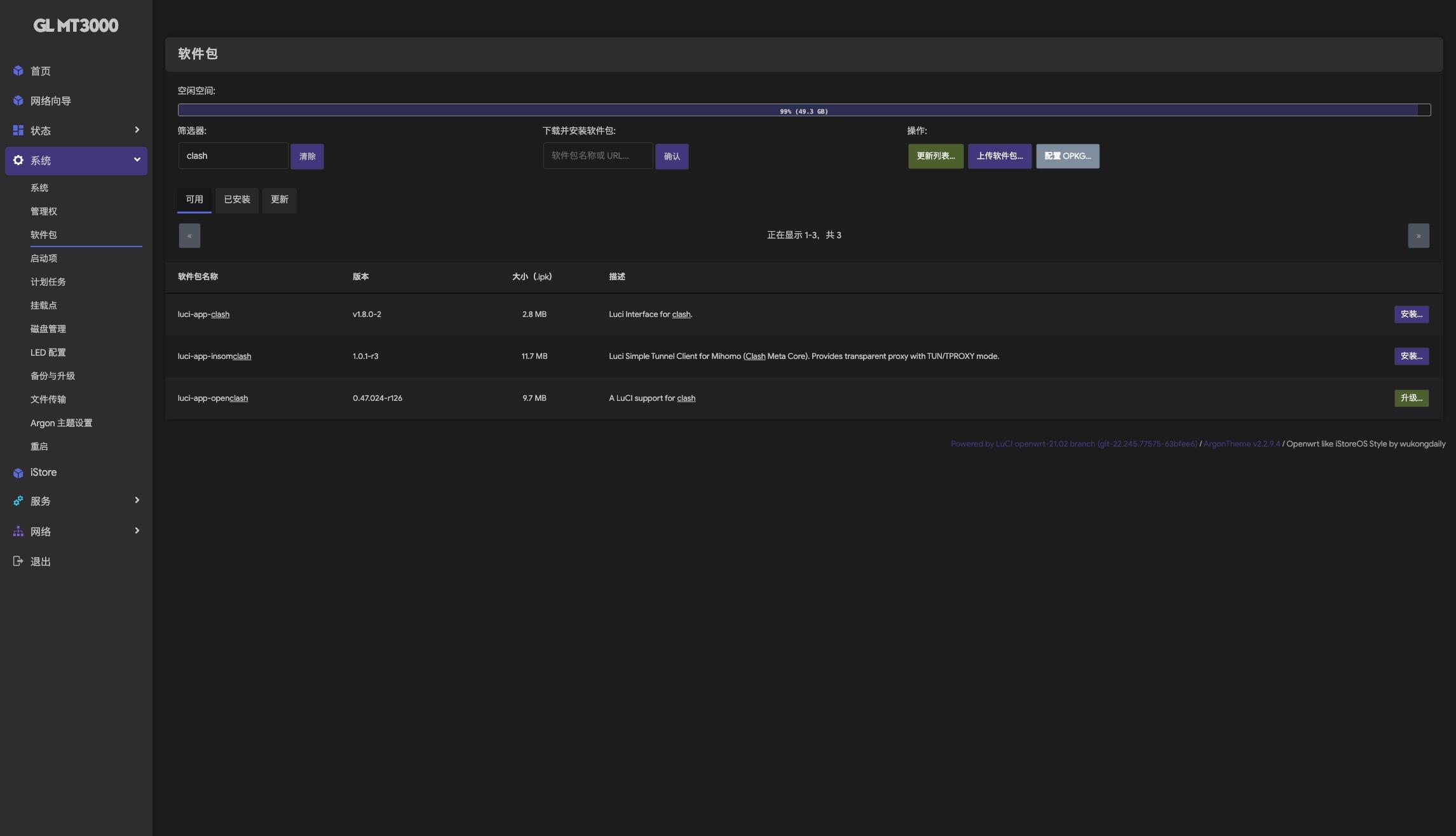Viewport: 1456px width, 836px height.
Task: Click the 服务 services gears icon
Action: pos(18,501)
